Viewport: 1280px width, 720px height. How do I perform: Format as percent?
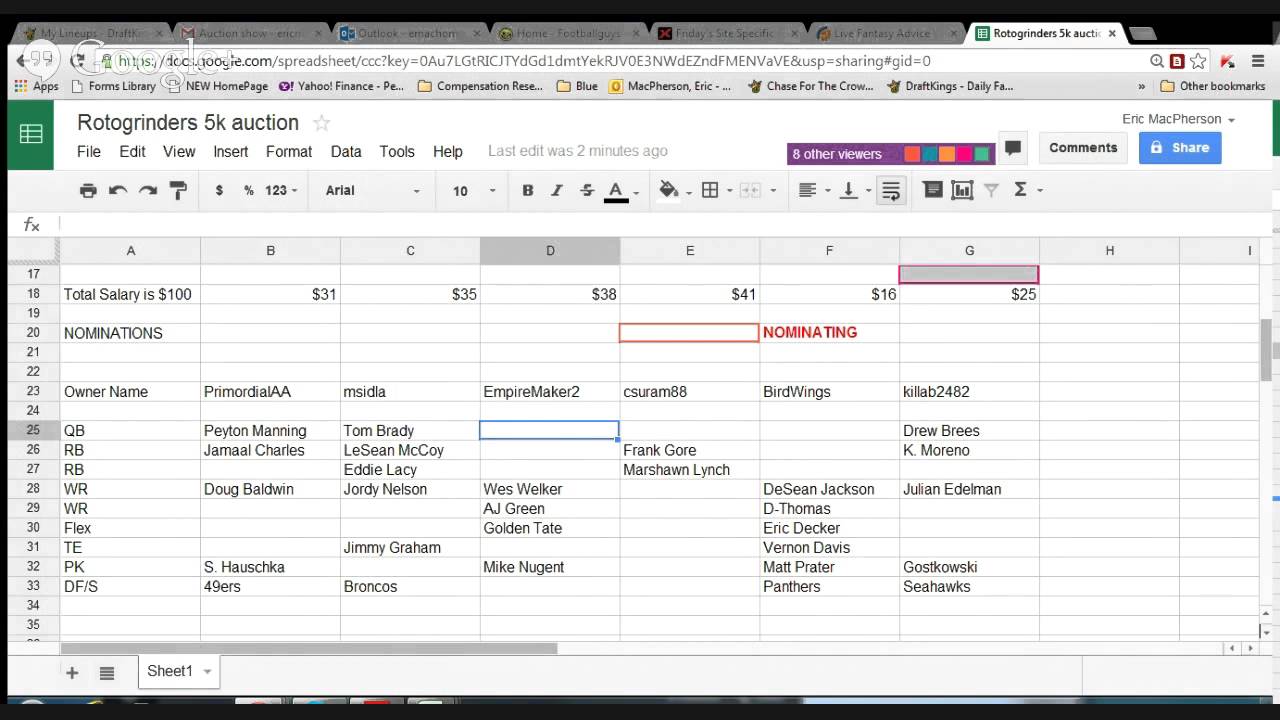pos(248,190)
